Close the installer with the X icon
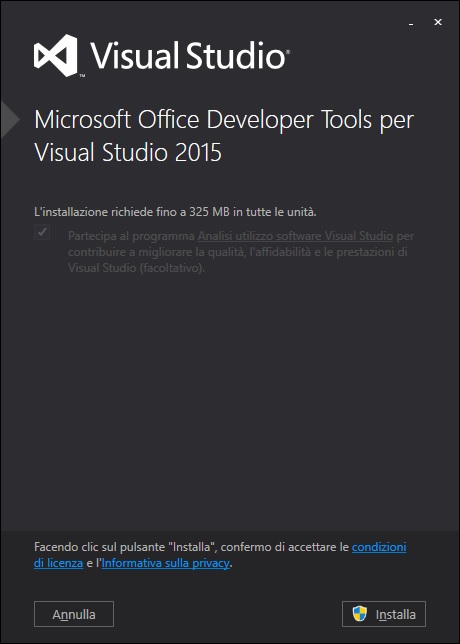This screenshot has height=644, width=460. [438, 22]
